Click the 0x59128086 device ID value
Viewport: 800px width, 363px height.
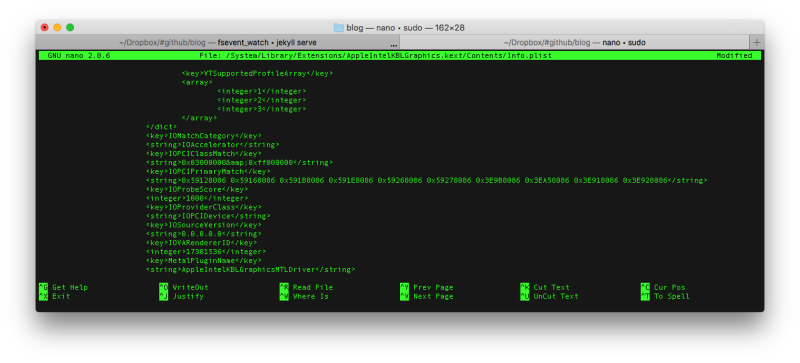pos(204,180)
